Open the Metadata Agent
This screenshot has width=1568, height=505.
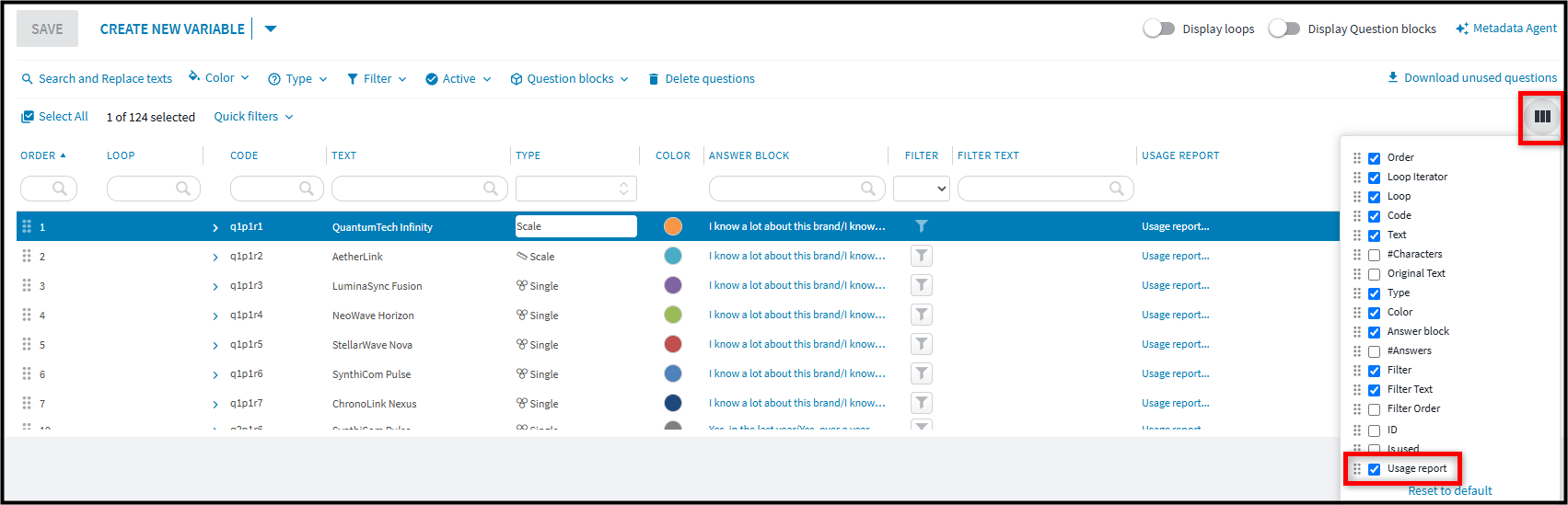pos(1506,29)
